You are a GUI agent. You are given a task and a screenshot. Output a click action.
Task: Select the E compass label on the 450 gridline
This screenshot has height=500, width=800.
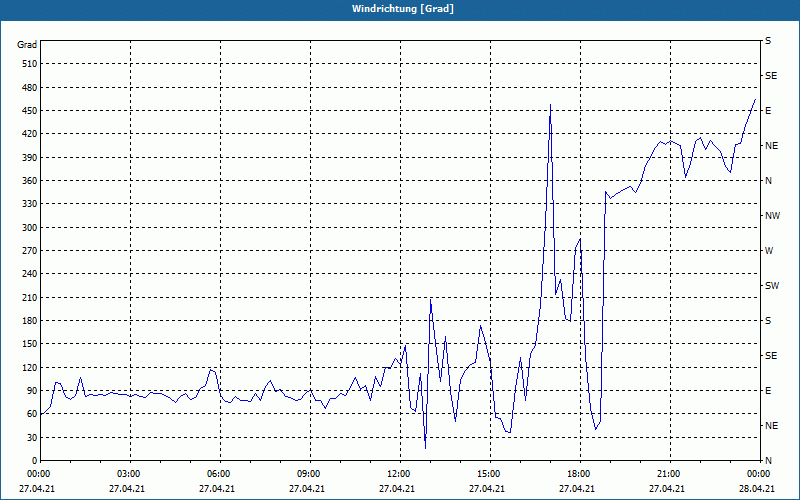click(x=768, y=111)
